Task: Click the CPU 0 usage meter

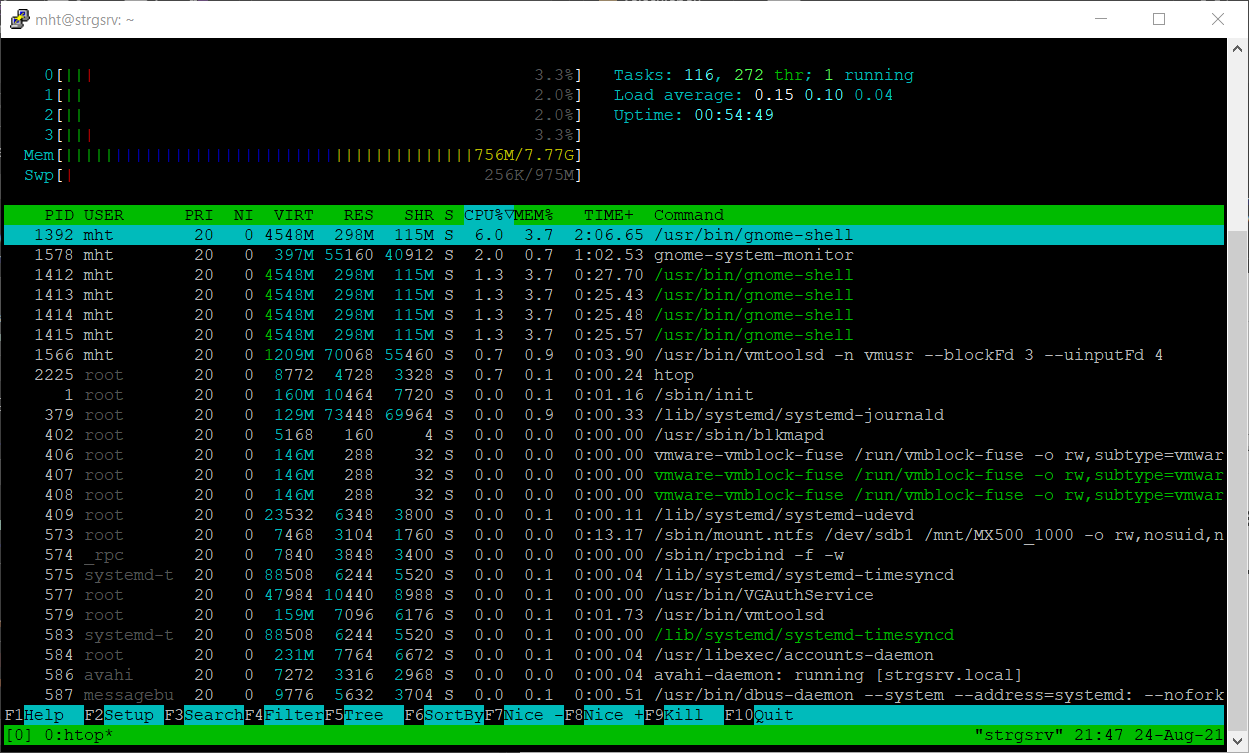Action: pos(313,75)
